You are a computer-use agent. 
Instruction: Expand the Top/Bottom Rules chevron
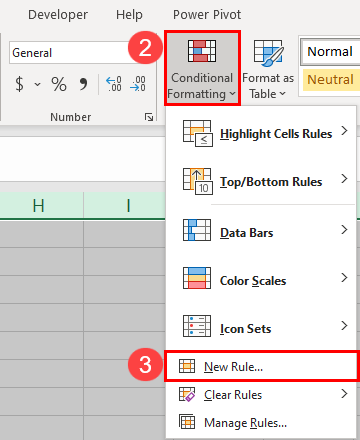345,179
